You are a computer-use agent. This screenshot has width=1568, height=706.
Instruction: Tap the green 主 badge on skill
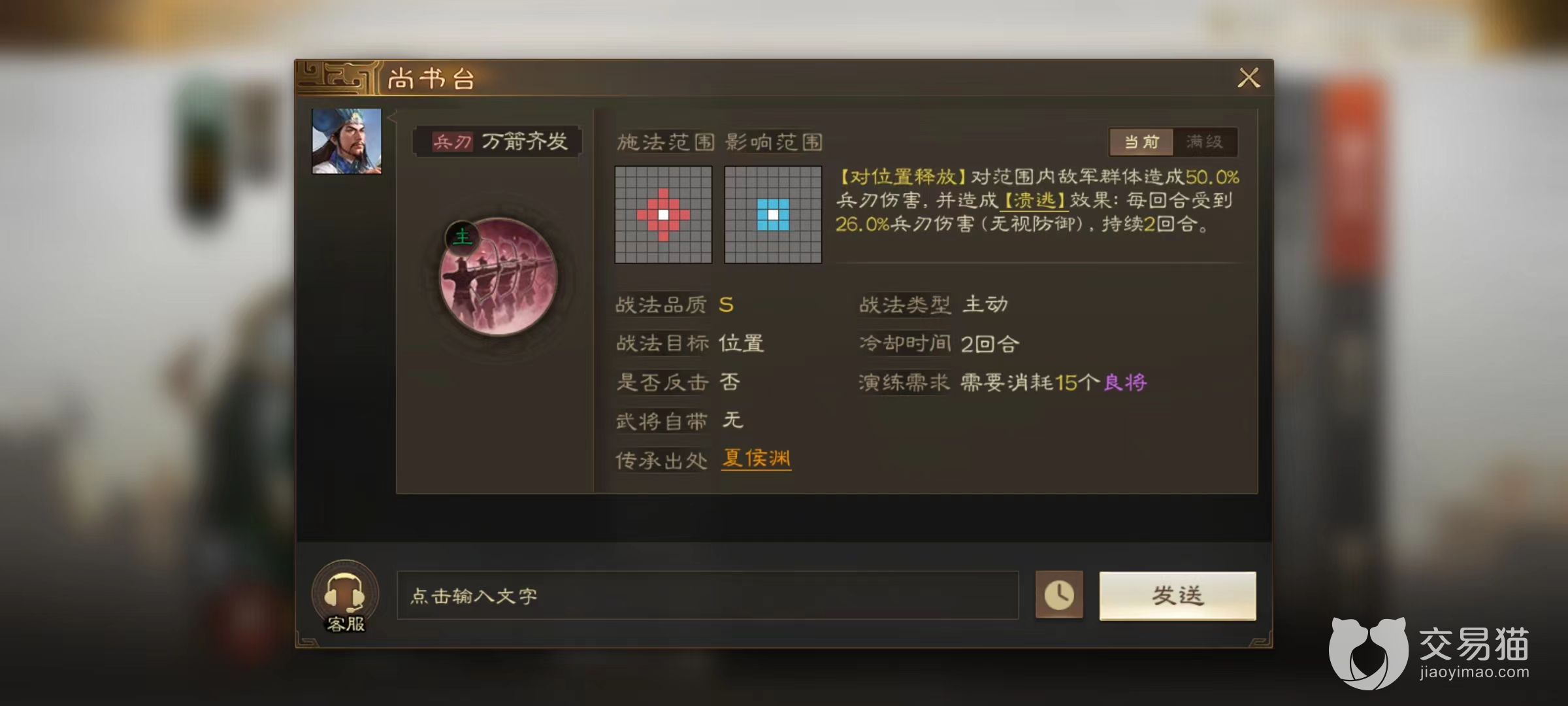(462, 236)
